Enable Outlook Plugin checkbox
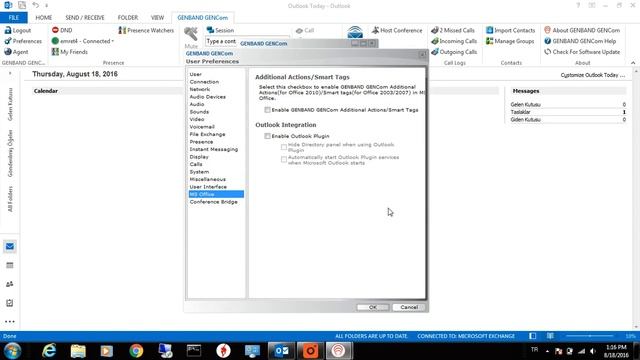The width and height of the screenshot is (640, 360). click(267, 136)
